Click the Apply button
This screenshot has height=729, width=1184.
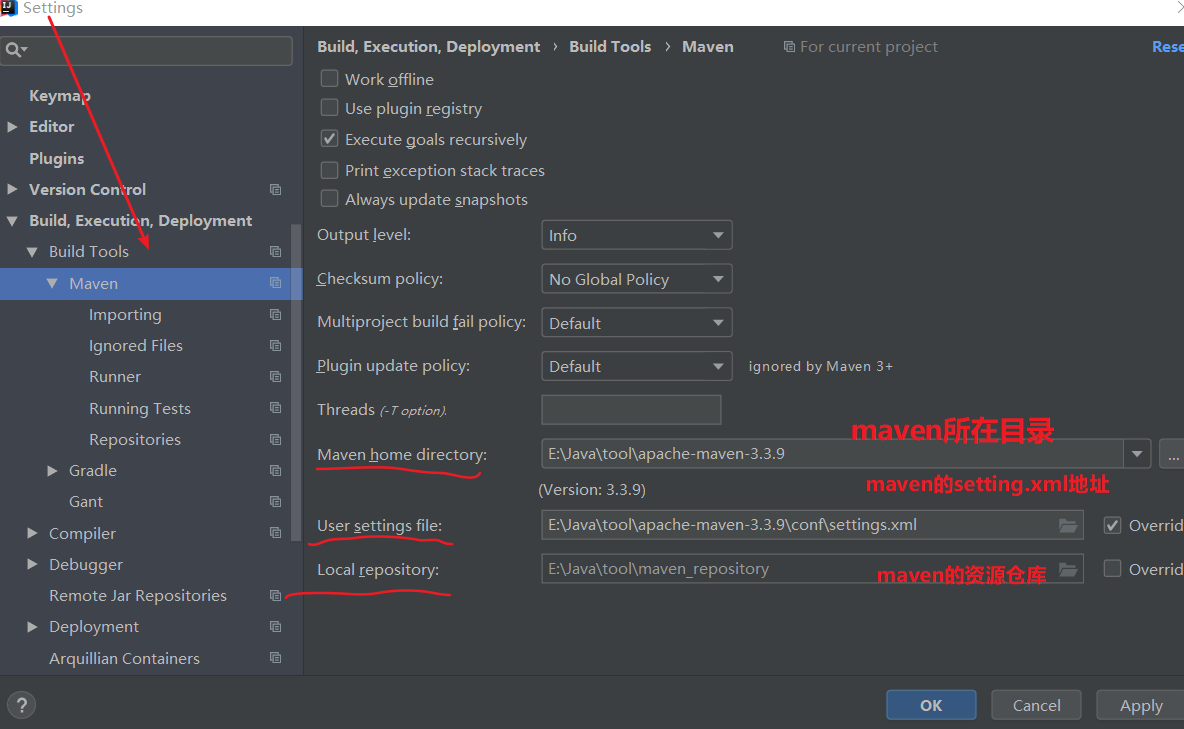[1140, 705]
